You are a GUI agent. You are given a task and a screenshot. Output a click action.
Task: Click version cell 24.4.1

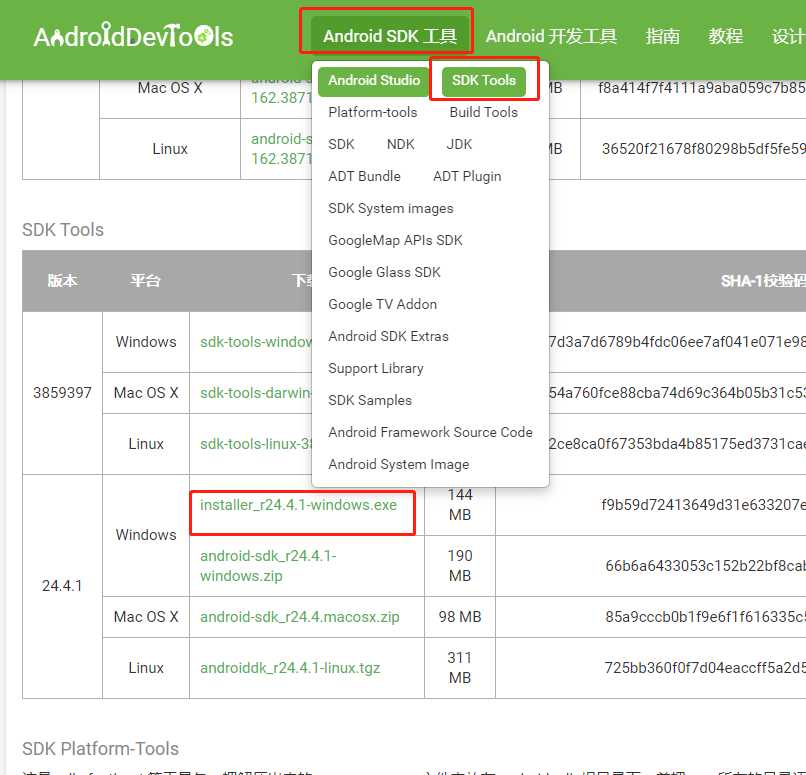click(62, 586)
